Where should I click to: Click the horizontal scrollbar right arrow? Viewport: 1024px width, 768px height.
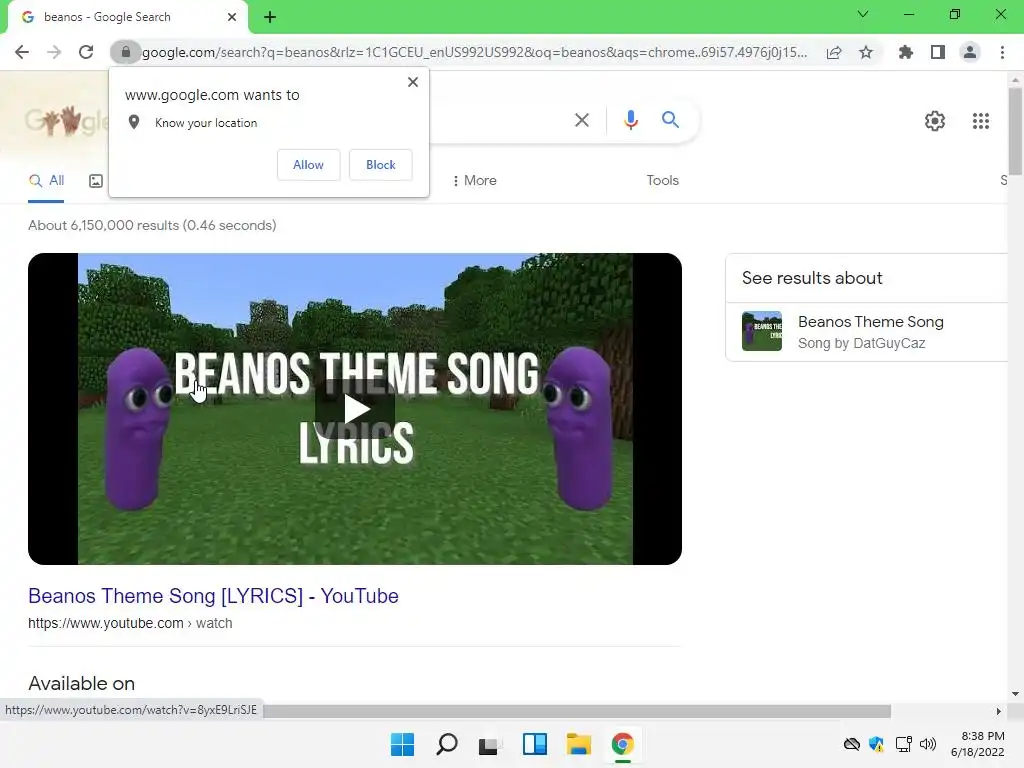click(x=998, y=711)
